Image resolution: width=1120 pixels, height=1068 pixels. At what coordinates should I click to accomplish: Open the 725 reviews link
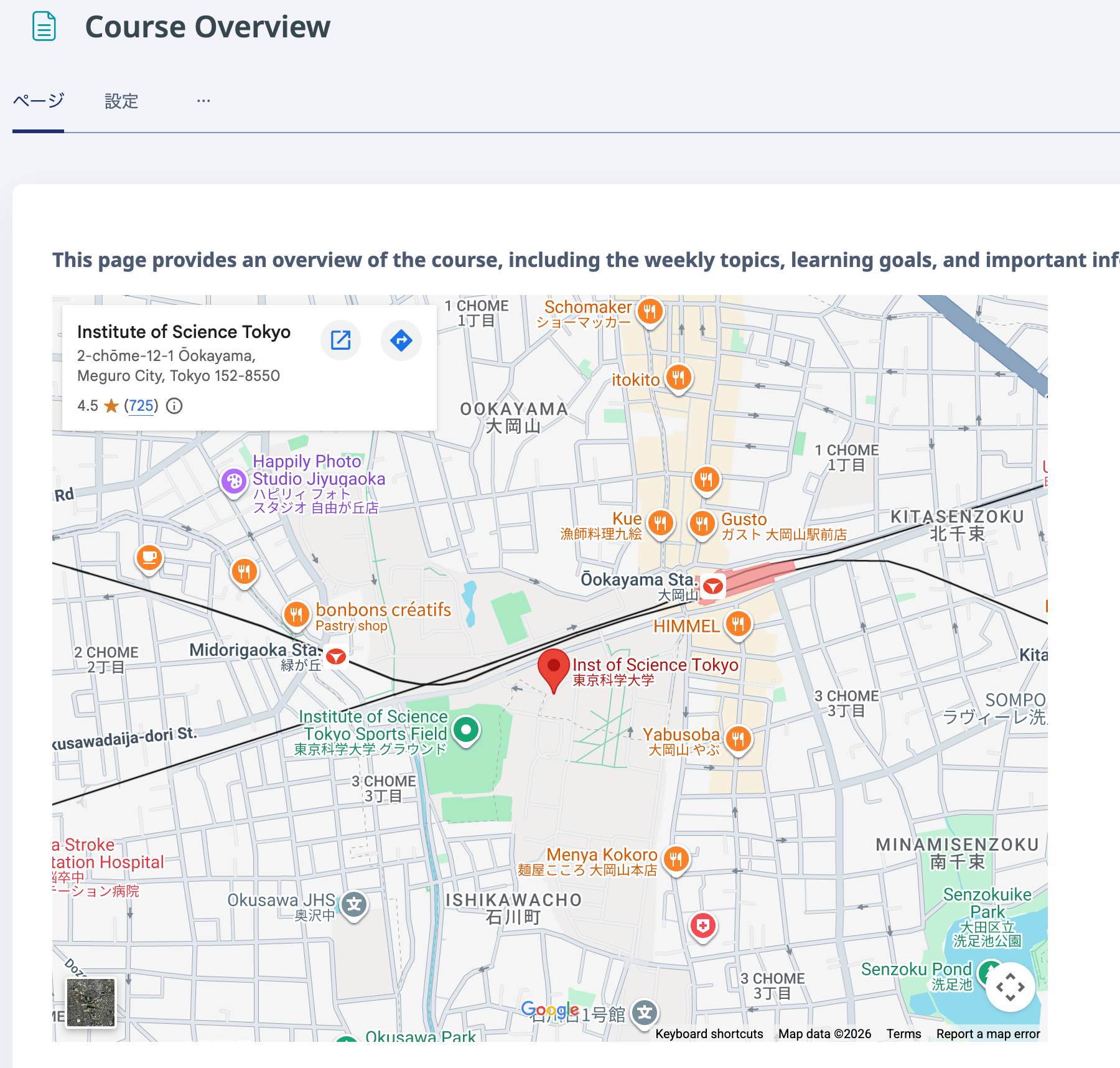141,406
